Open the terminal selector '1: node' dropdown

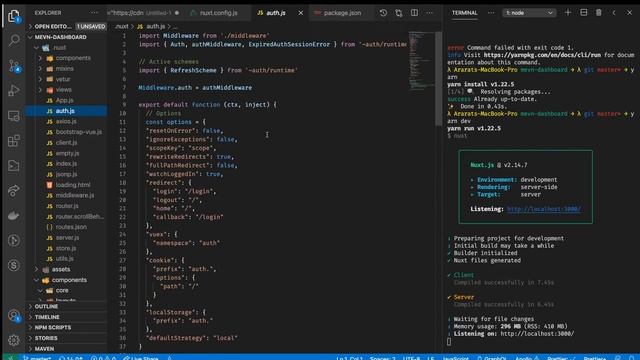(529, 13)
